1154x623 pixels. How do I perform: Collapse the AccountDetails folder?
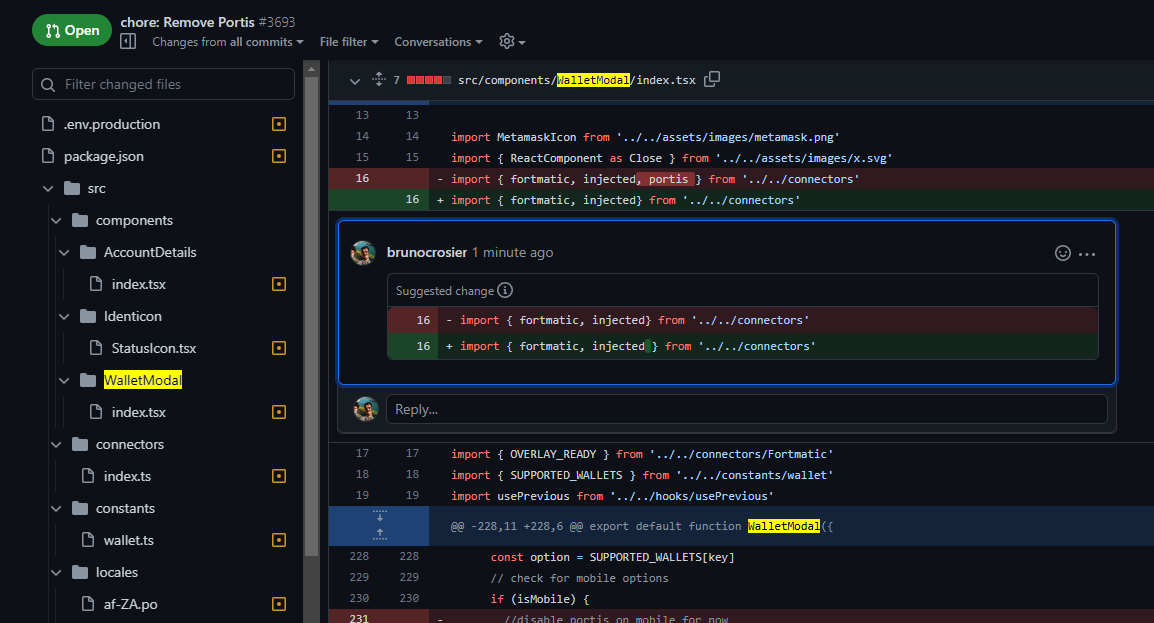(64, 252)
